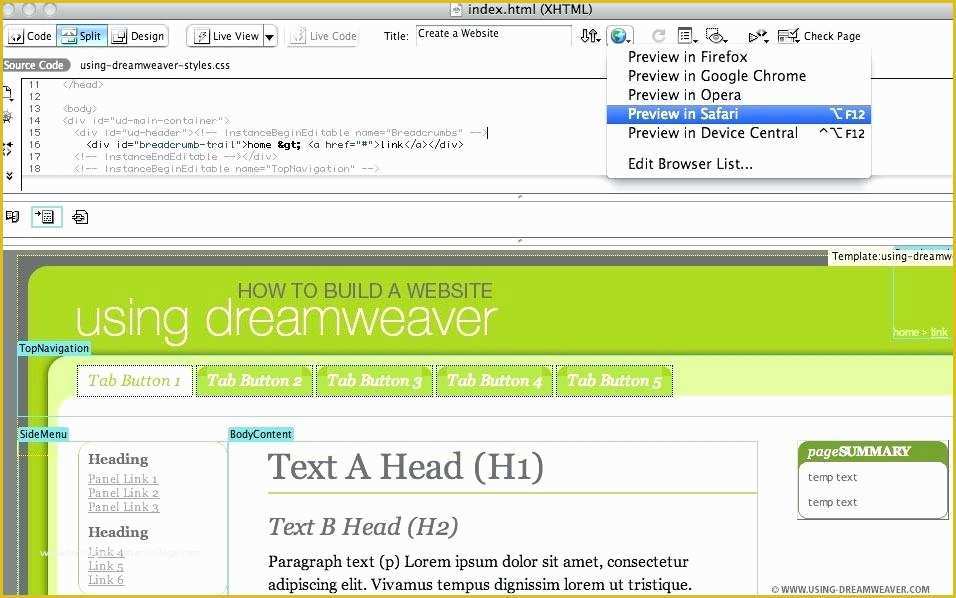Click the using dreamweaver banner title
This screenshot has width=956, height=598.
(286, 319)
